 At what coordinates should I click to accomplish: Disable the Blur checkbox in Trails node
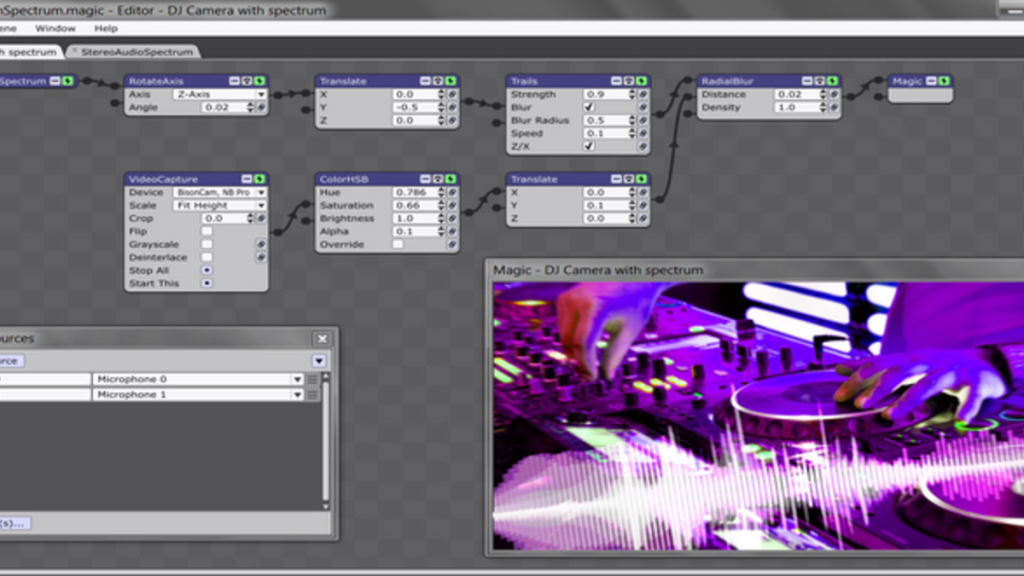click(589, 107)
